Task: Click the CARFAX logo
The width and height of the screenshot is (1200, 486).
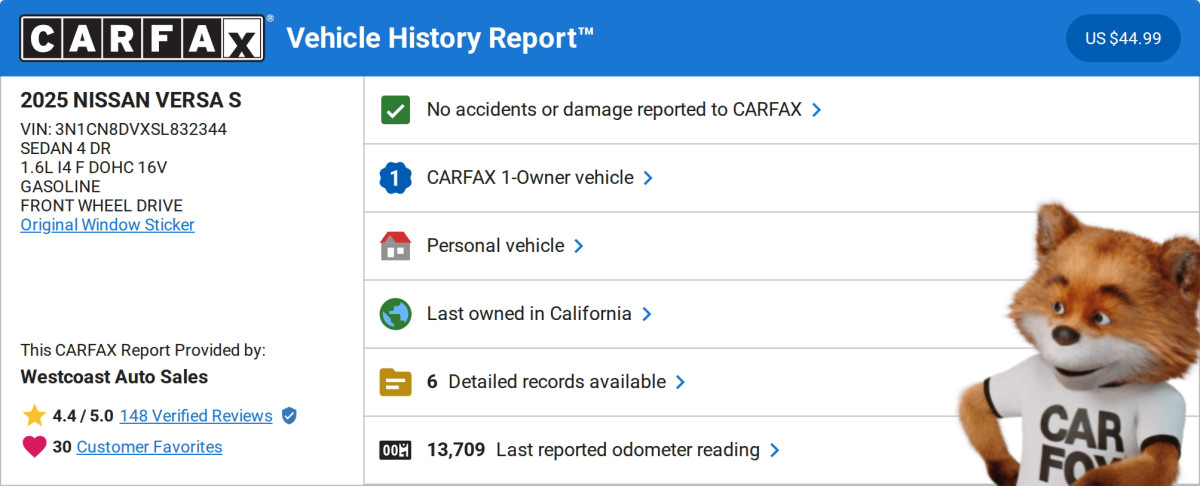Action: coord(143,38)
